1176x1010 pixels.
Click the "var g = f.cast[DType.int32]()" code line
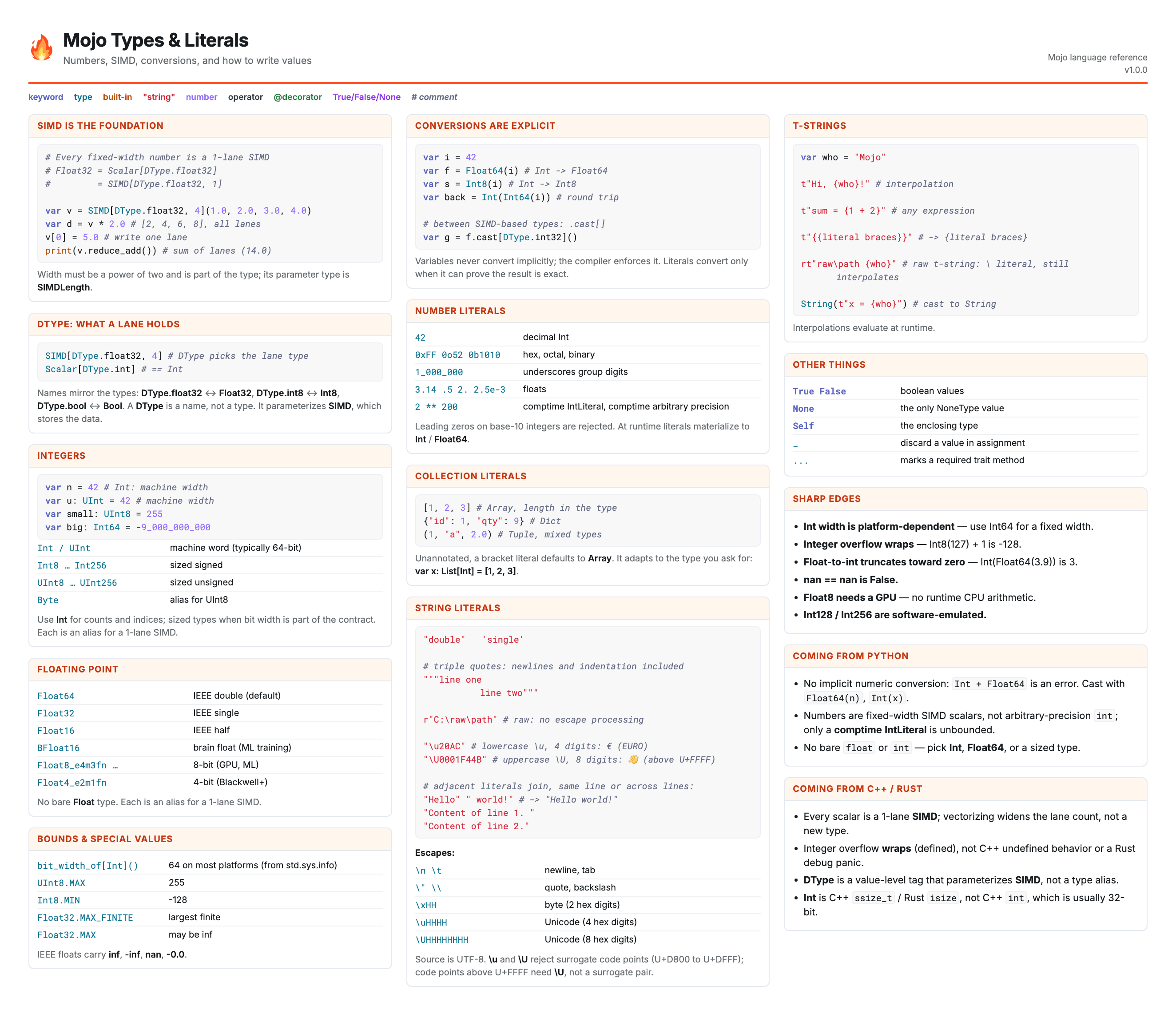click(500, 238)
